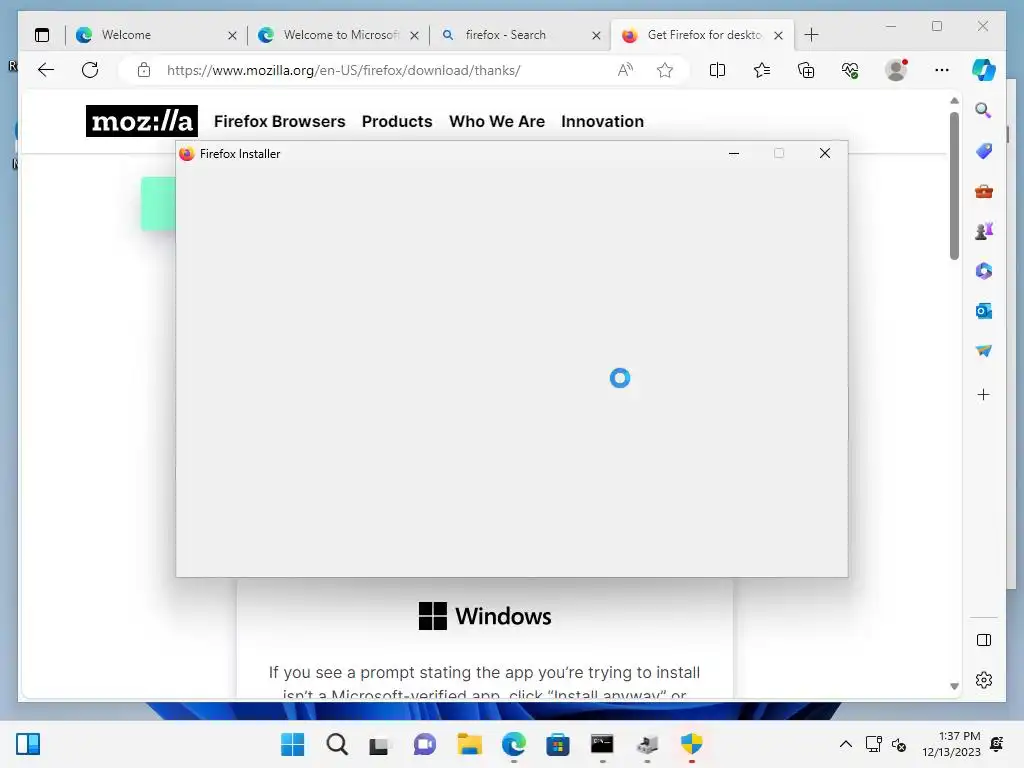Image resolution: width=1024 pixels, height=768 pixels.
Task: Click the Mozilla logo
Action: (x=142, y=121)
